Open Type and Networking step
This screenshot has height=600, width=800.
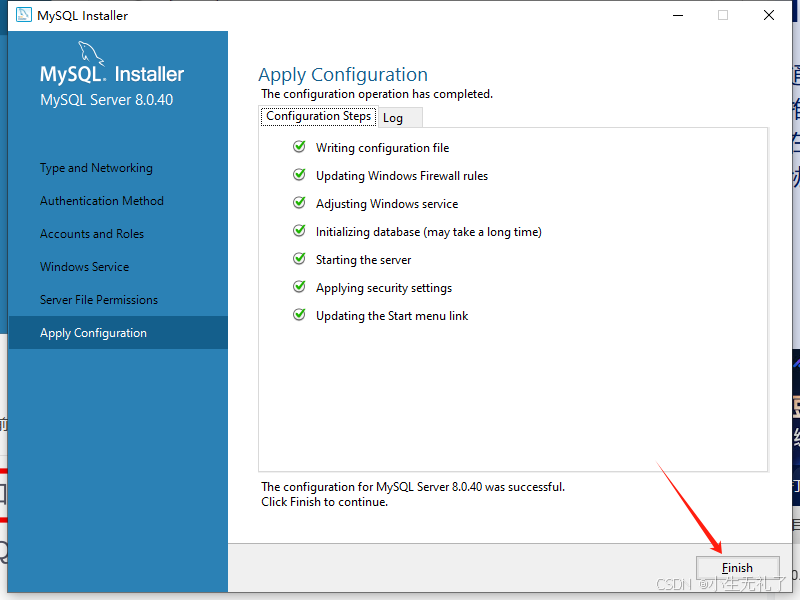coord(96,168)
